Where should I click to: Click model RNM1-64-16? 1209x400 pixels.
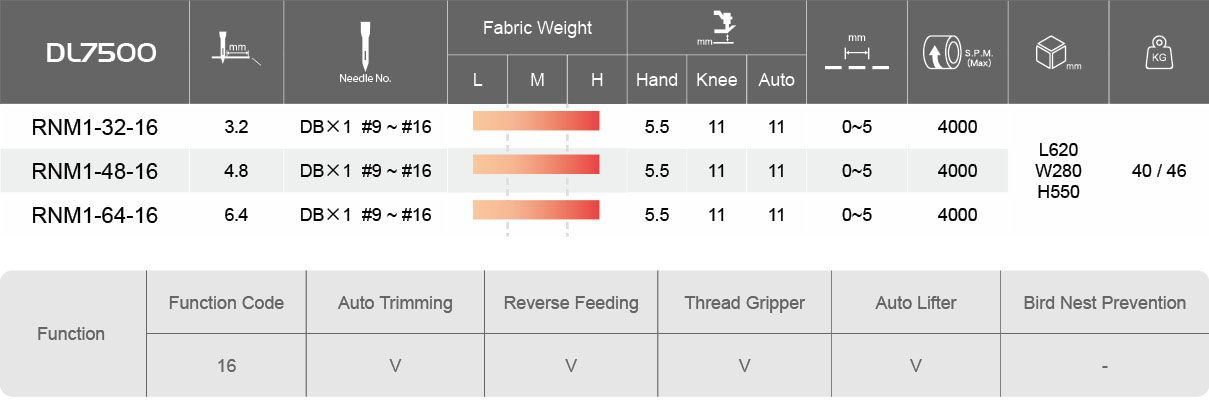[x=95, y=215]
